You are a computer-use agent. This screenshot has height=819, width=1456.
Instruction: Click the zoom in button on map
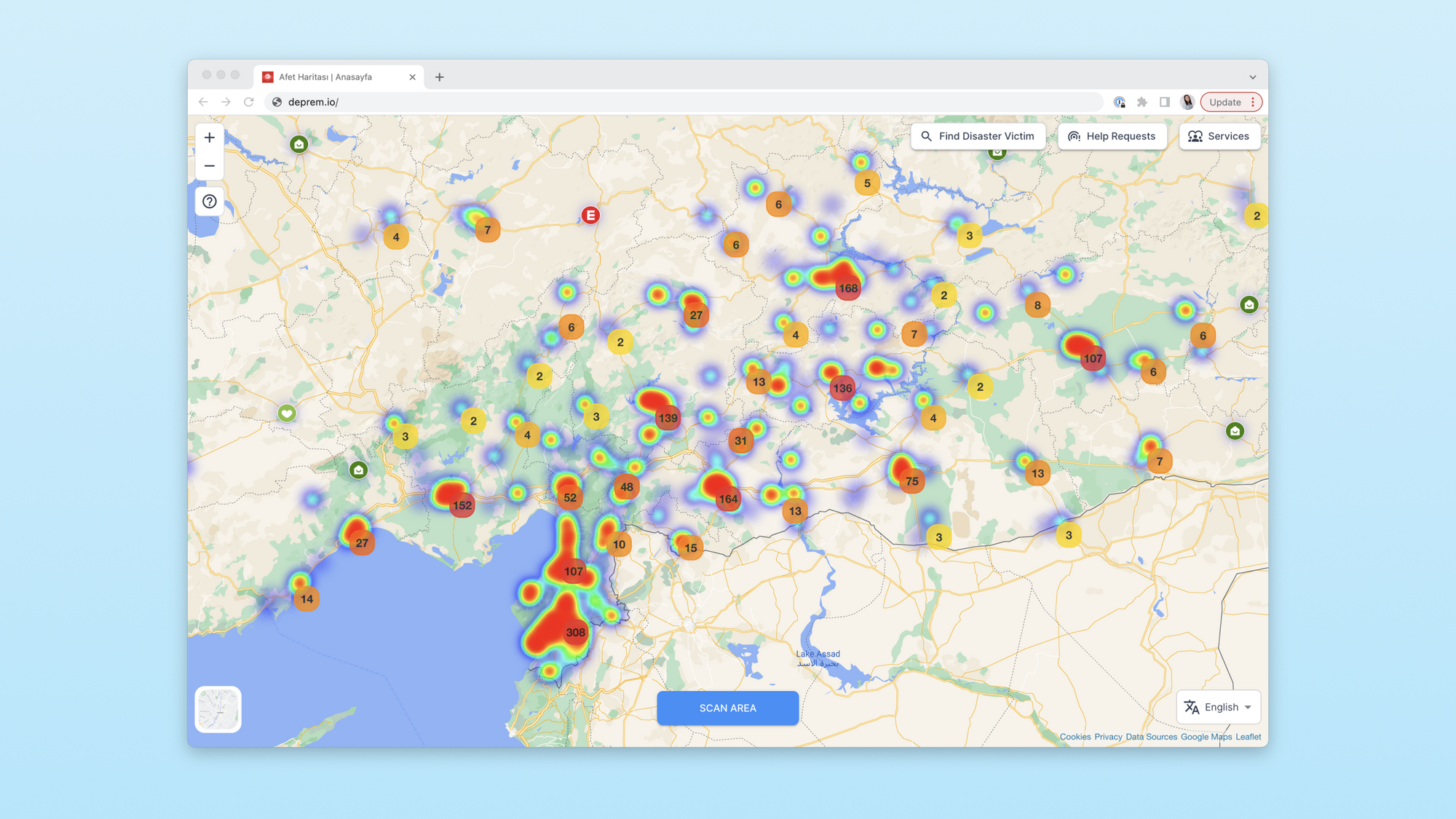pos(208,137)
